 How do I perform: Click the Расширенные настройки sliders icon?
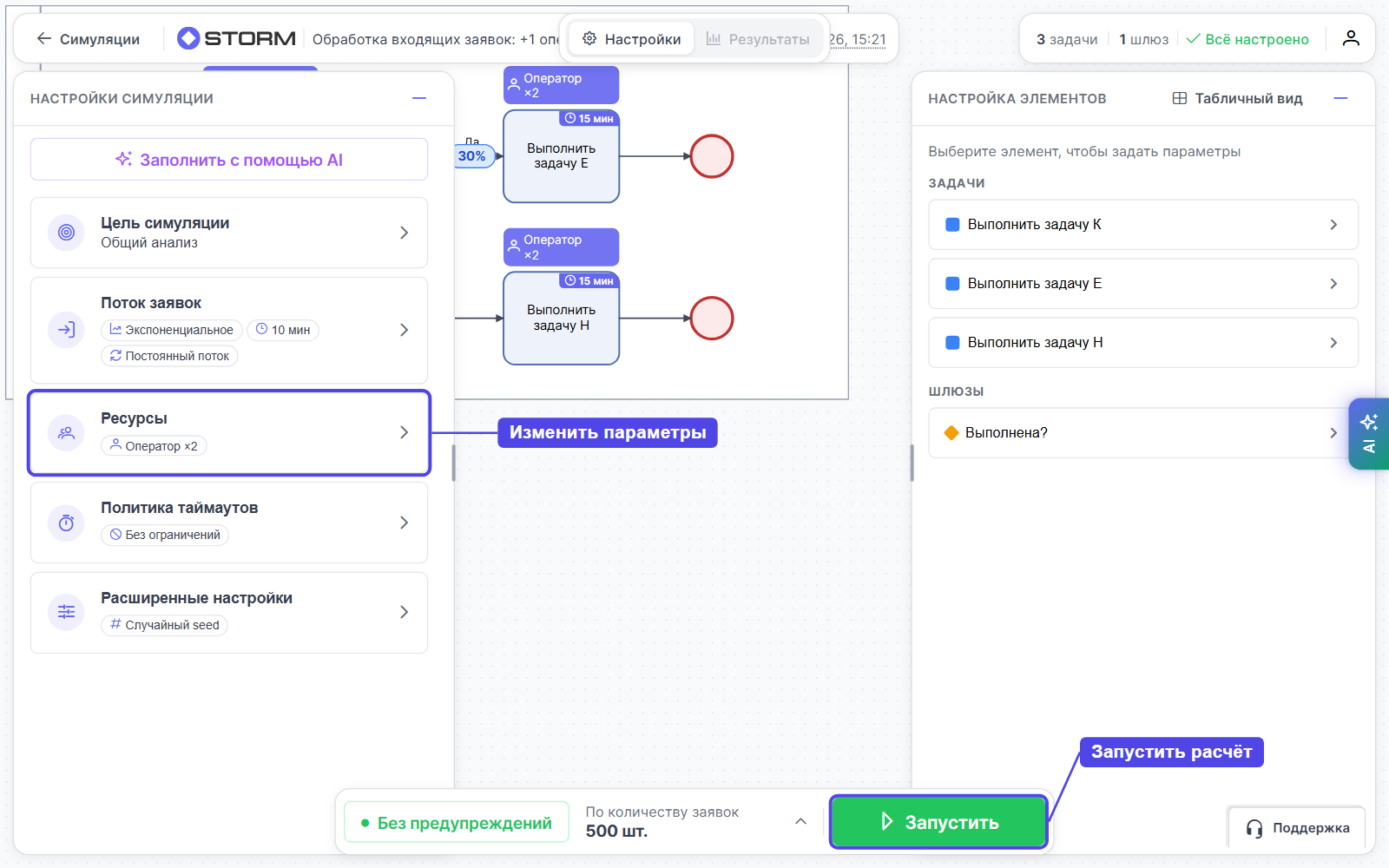(x=66, y=612)
